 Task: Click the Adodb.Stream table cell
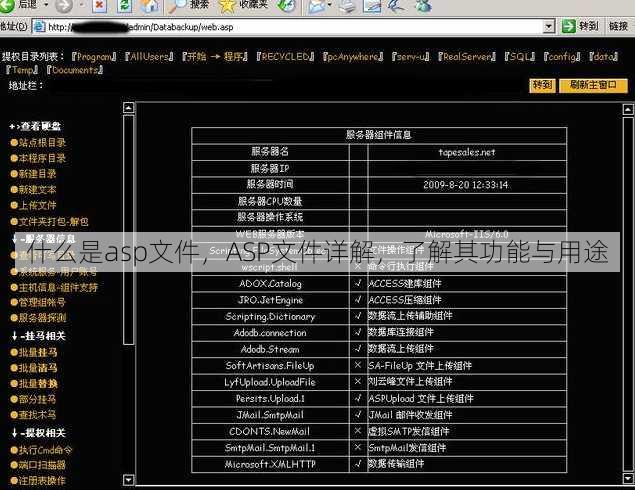[270, 349]
